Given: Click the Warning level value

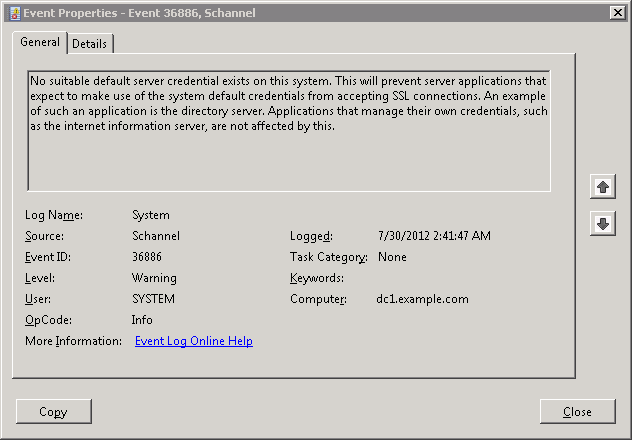Looking at the screenshot, I should 154,278.
